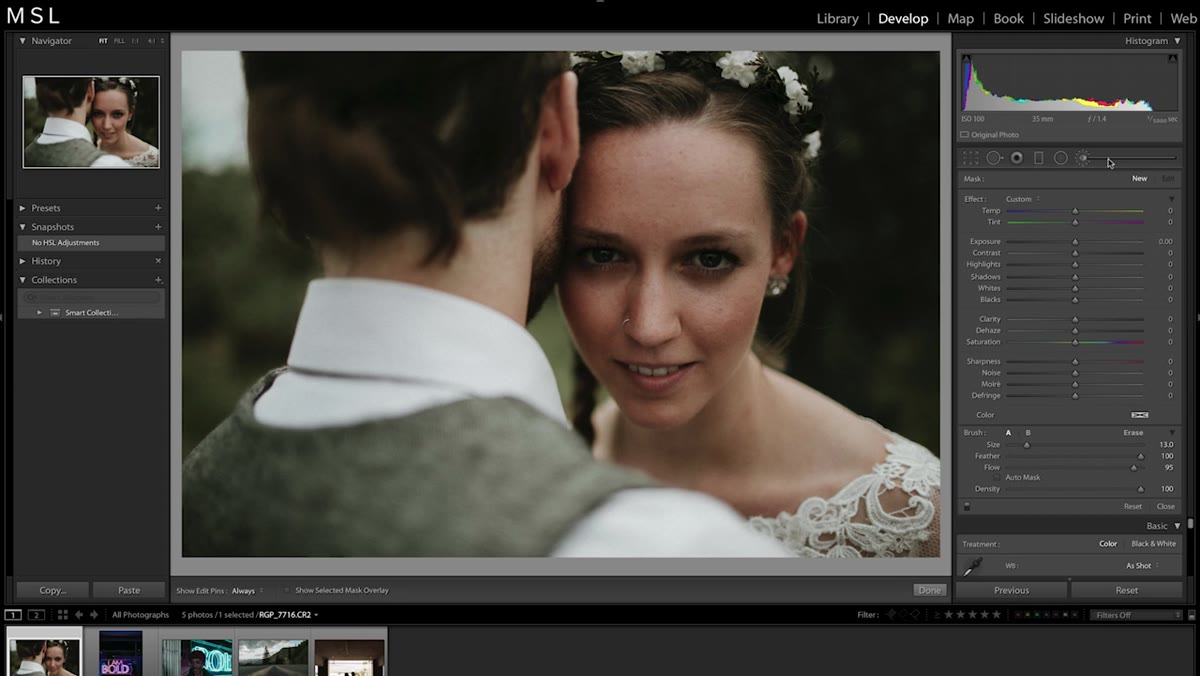
Task: Open the brush Color swatch
Action: pos(1139,415)
